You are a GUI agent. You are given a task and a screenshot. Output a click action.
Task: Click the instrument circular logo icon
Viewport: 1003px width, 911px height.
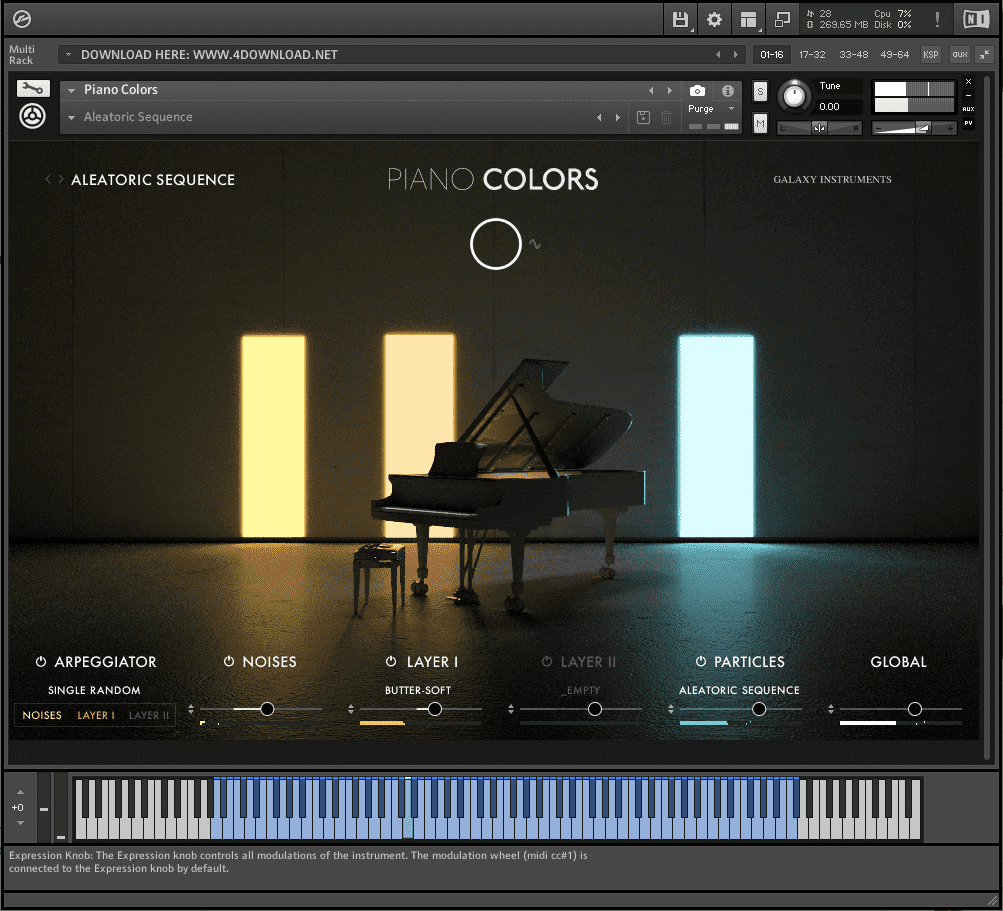tap(32, 116)
